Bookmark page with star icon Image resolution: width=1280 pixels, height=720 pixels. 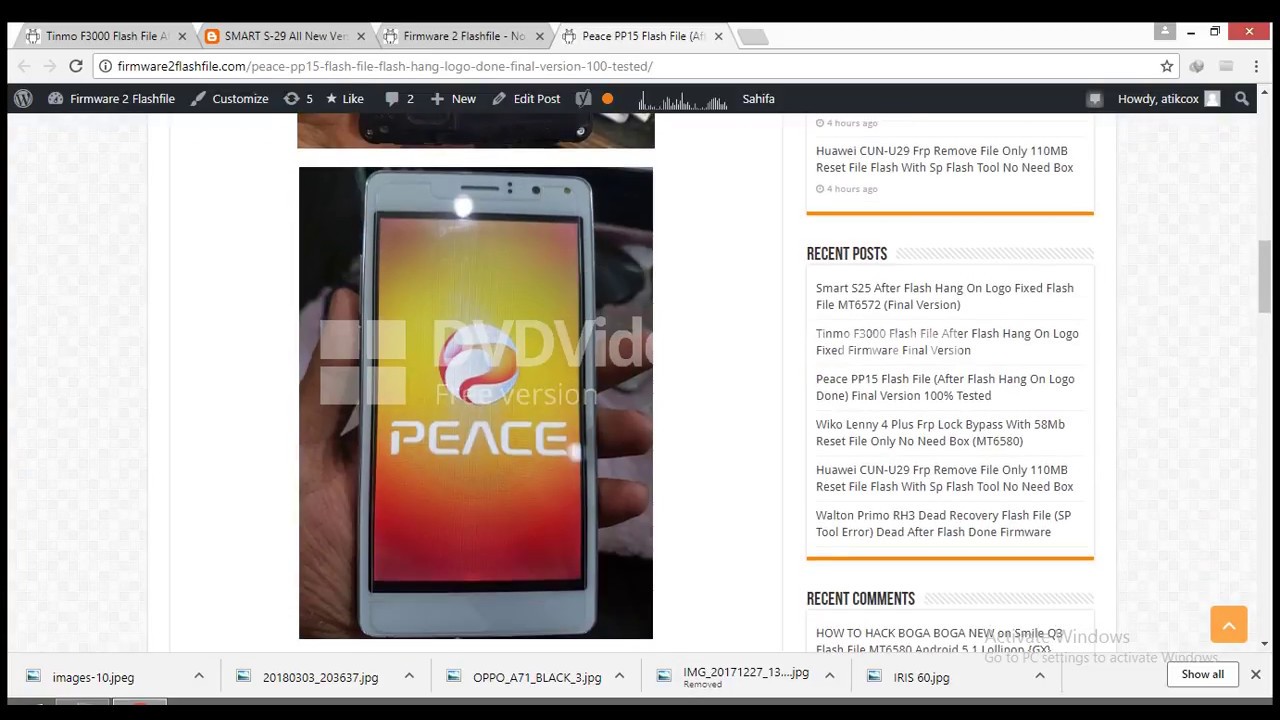tap(1166, 66)
